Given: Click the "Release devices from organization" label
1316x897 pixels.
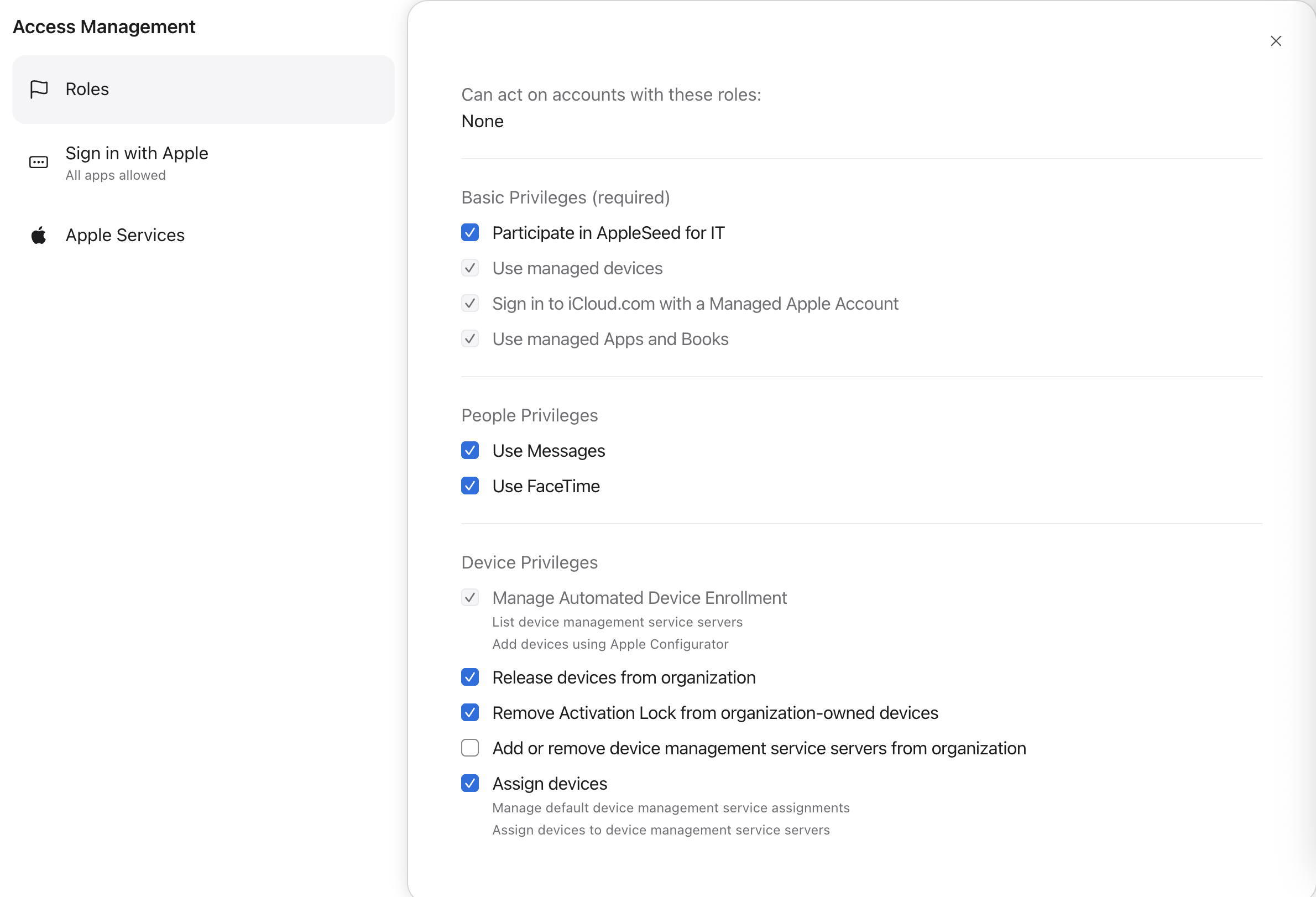Looking at the screenshot, I should (624, 677).
